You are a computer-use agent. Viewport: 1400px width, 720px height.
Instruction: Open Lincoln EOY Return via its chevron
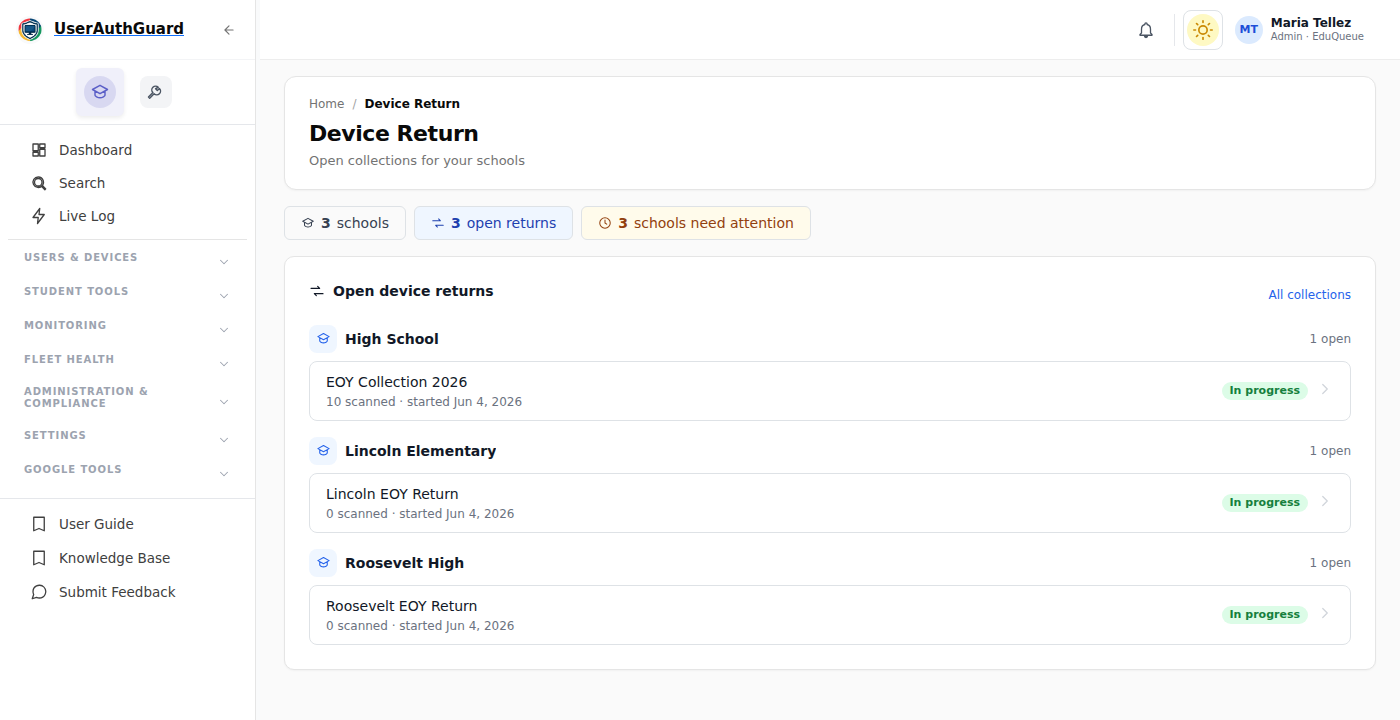(1325, 502)
